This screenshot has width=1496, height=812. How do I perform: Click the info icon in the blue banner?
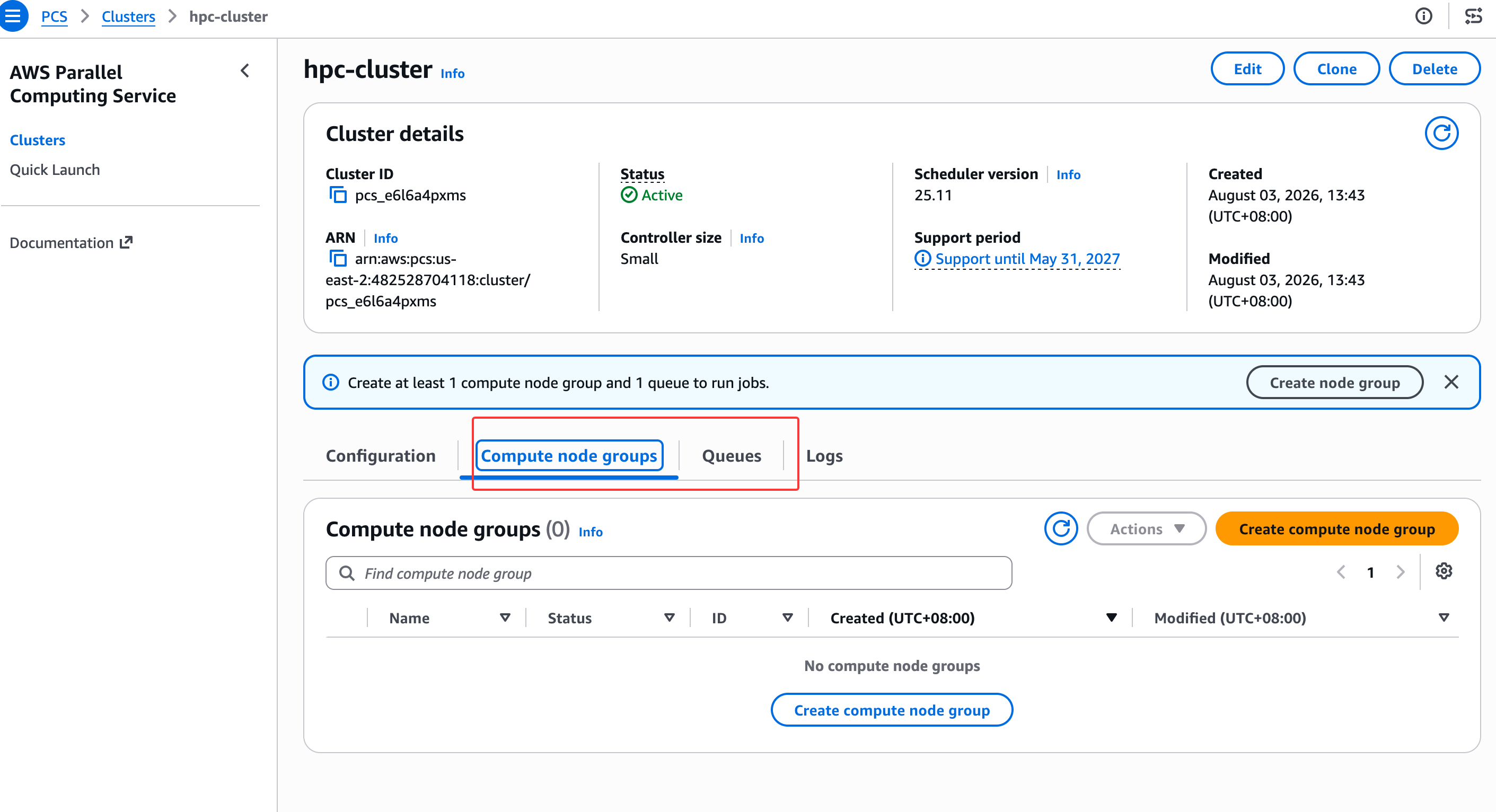coord(330,382)
